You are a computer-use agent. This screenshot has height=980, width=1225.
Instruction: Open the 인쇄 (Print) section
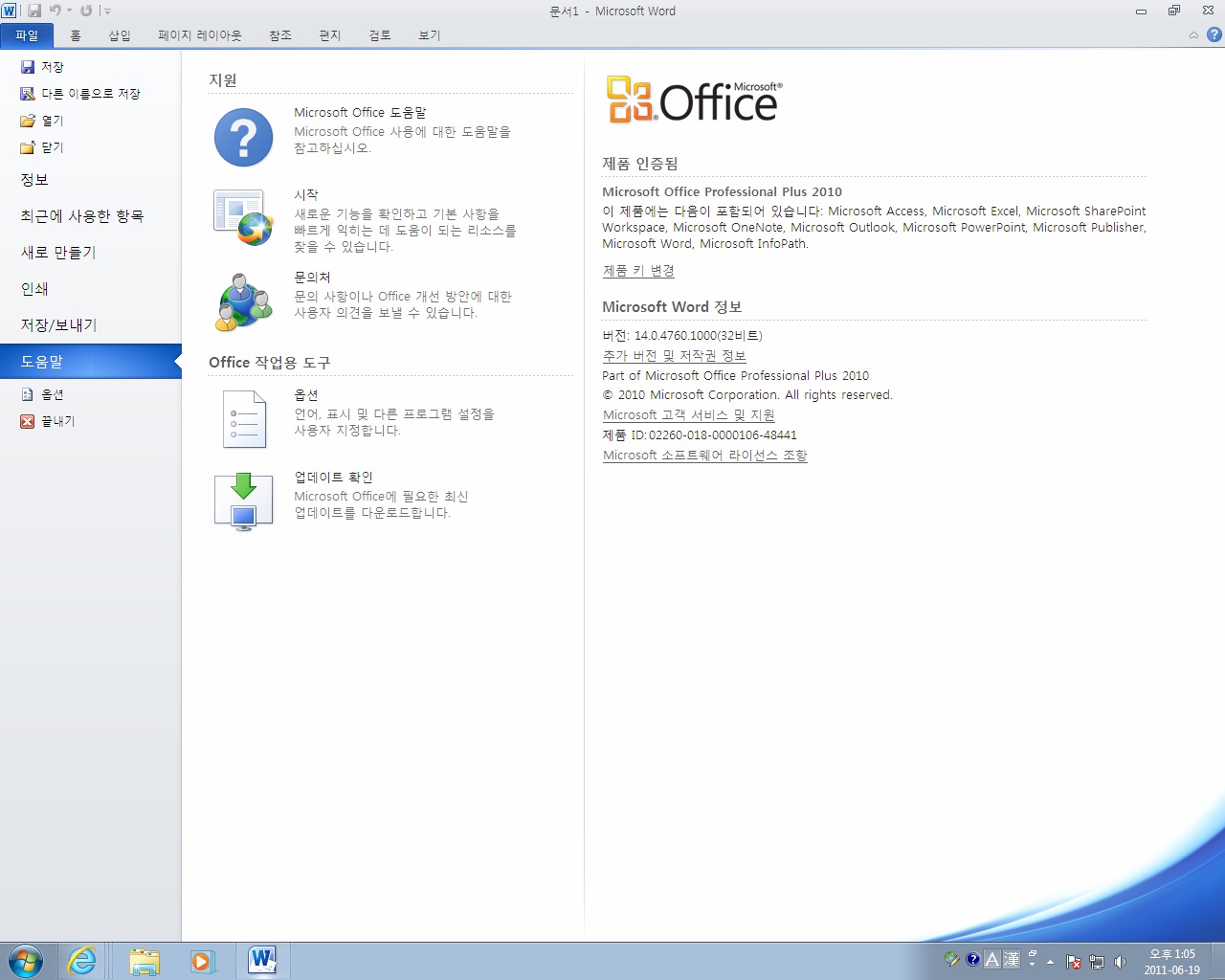34,289
